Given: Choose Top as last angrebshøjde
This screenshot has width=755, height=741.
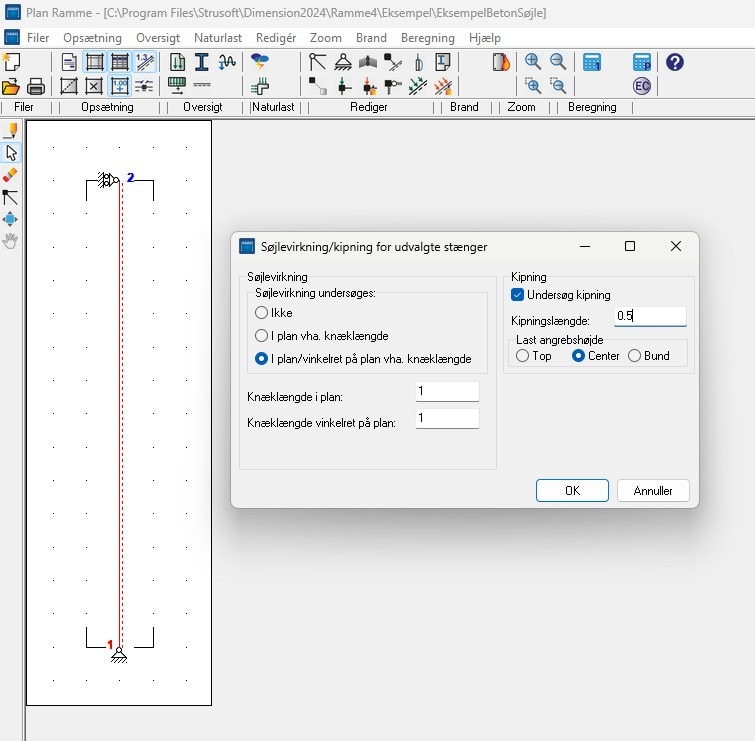Looking at the screenshot, I should click(x=523, y=356).
